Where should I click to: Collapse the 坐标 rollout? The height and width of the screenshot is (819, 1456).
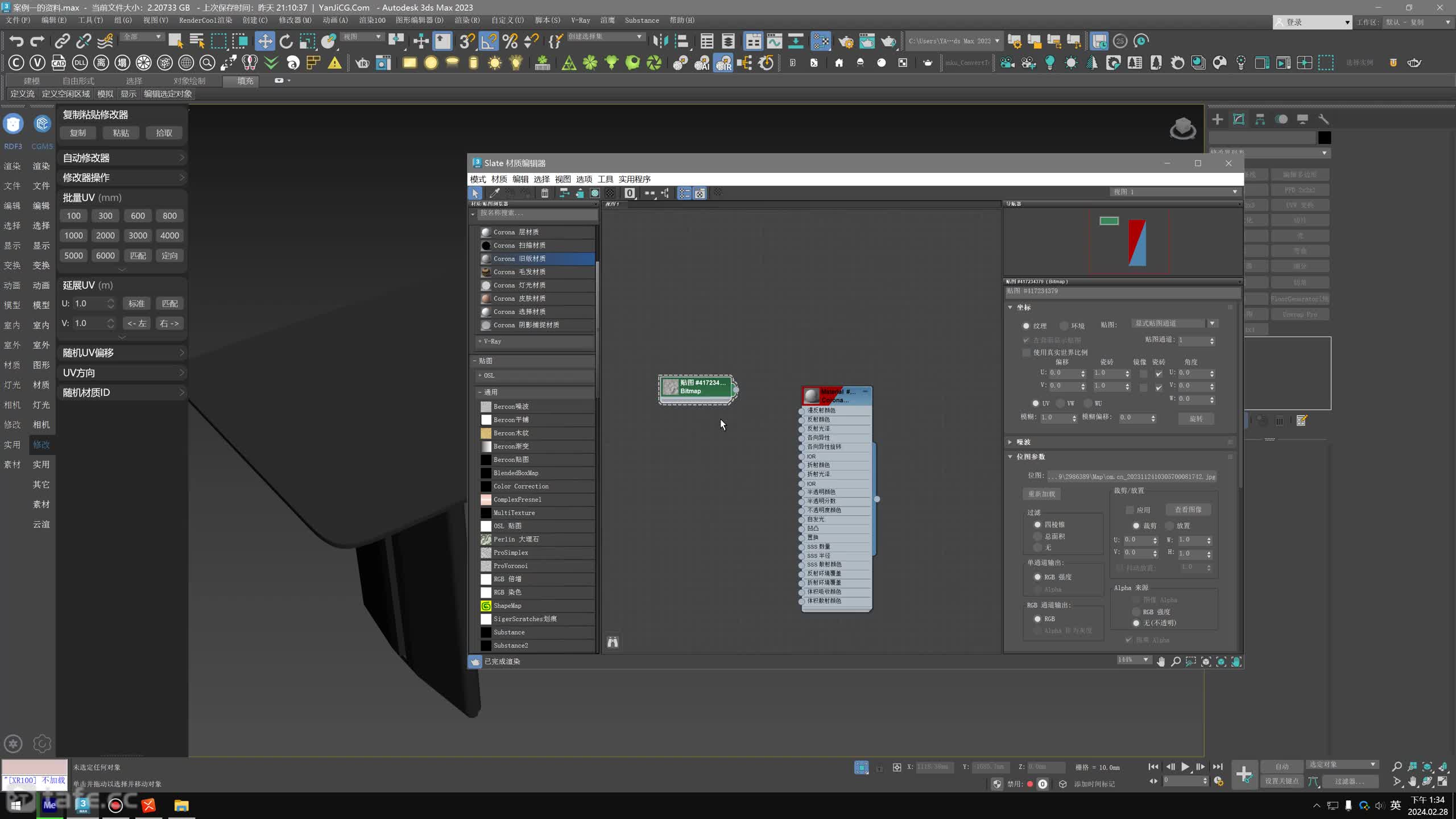1010,308
